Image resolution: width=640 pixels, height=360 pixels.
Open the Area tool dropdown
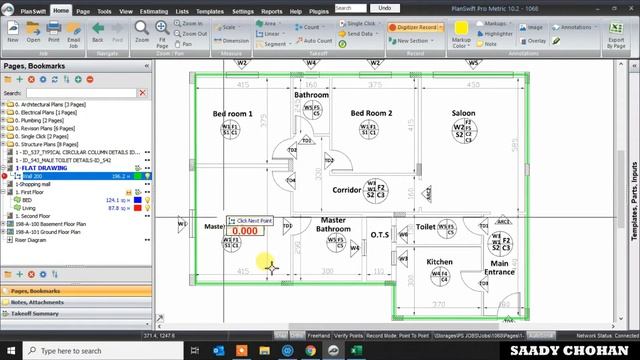point(280,24)
